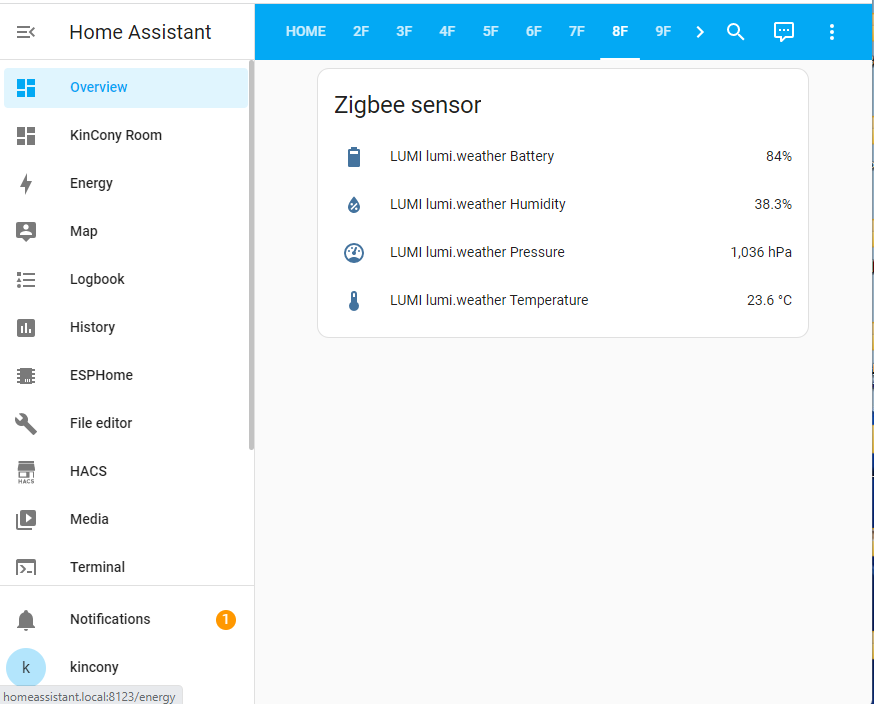Switch to the 2F tab
874x704 pixels.
[x=361, y=31]
